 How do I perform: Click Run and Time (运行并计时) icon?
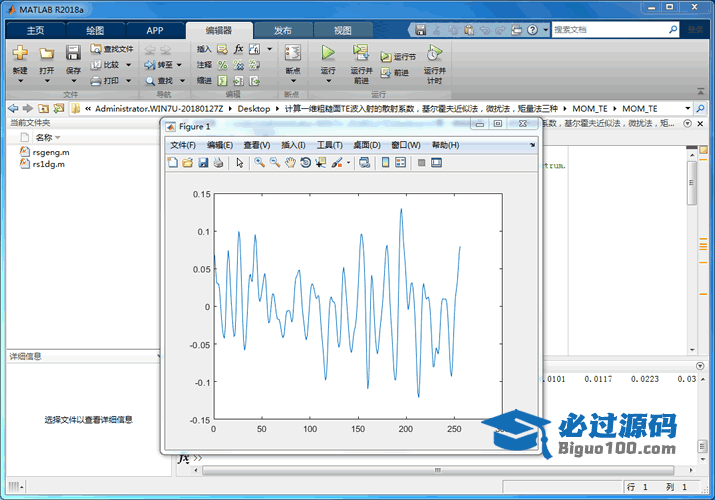tap(435, 53)
